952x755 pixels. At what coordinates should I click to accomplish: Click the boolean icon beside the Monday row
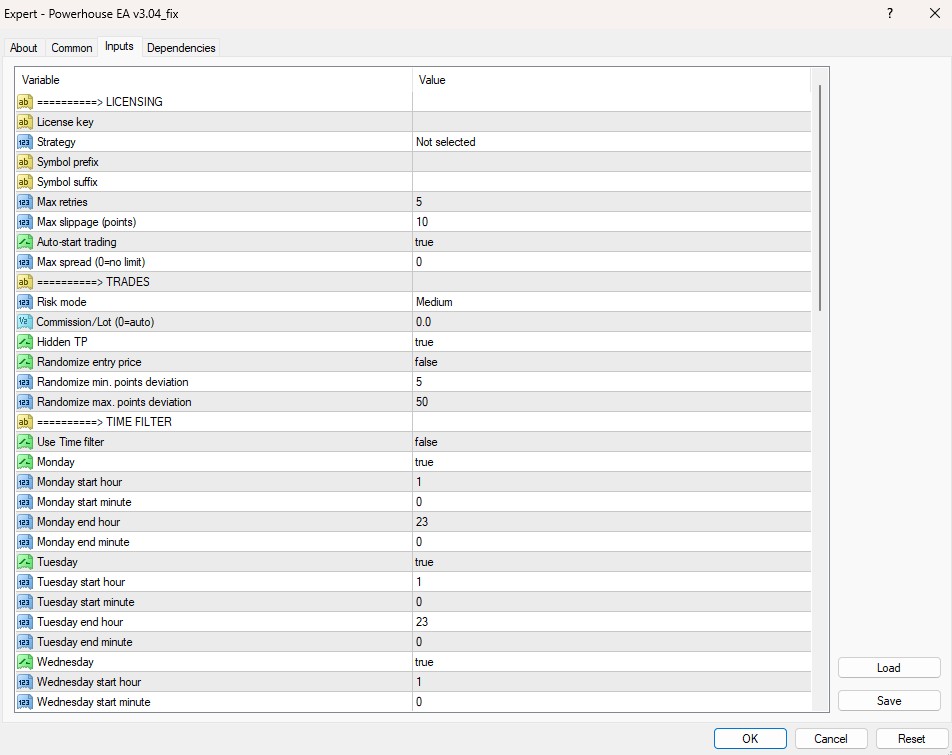(24, 462)
